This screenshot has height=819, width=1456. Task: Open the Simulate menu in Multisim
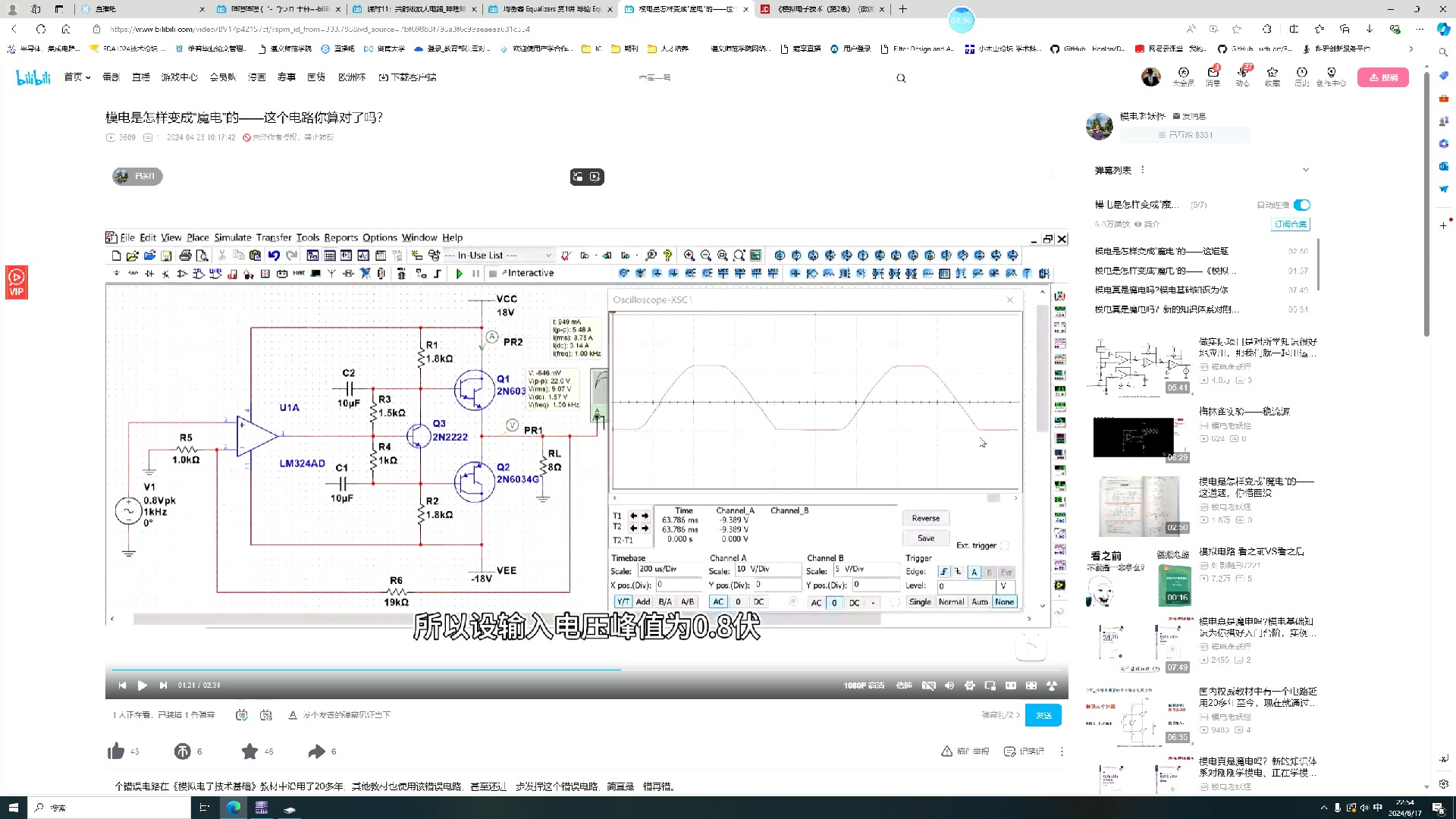coord(232,237)
